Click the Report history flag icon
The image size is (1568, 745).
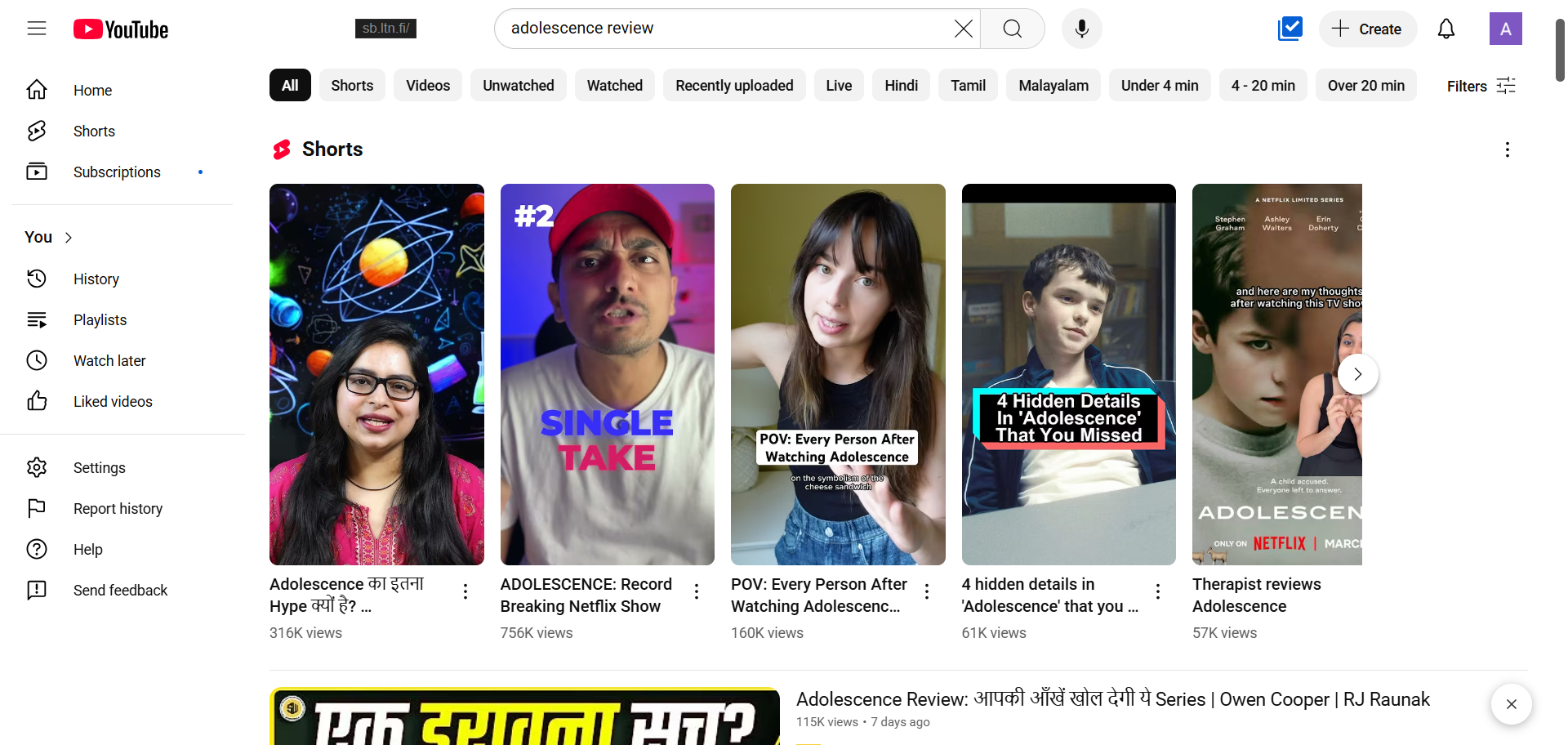(x=37, y=508)
